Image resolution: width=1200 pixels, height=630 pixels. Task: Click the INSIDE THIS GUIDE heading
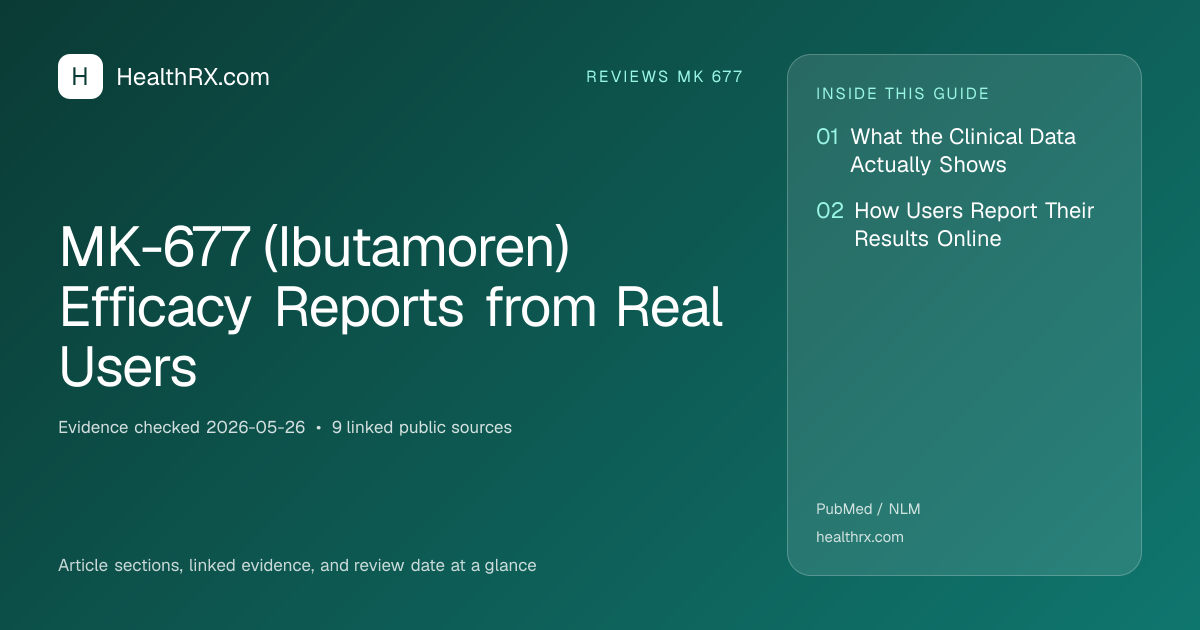tap(903, 94)
